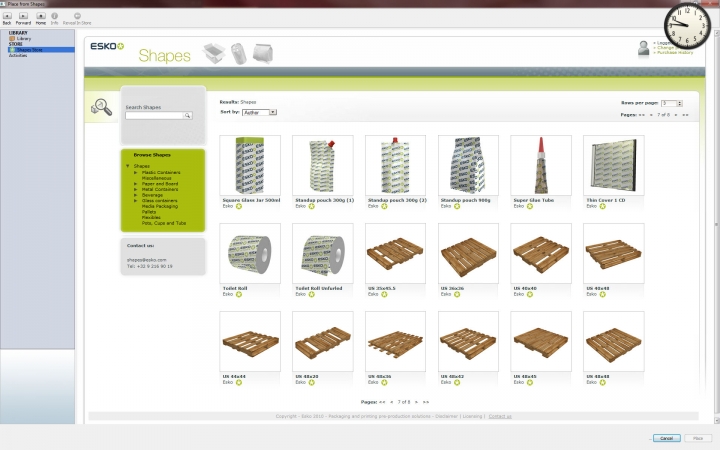Expand the Paper and Board category
This screenshot has height=450, width=720.
135,183
